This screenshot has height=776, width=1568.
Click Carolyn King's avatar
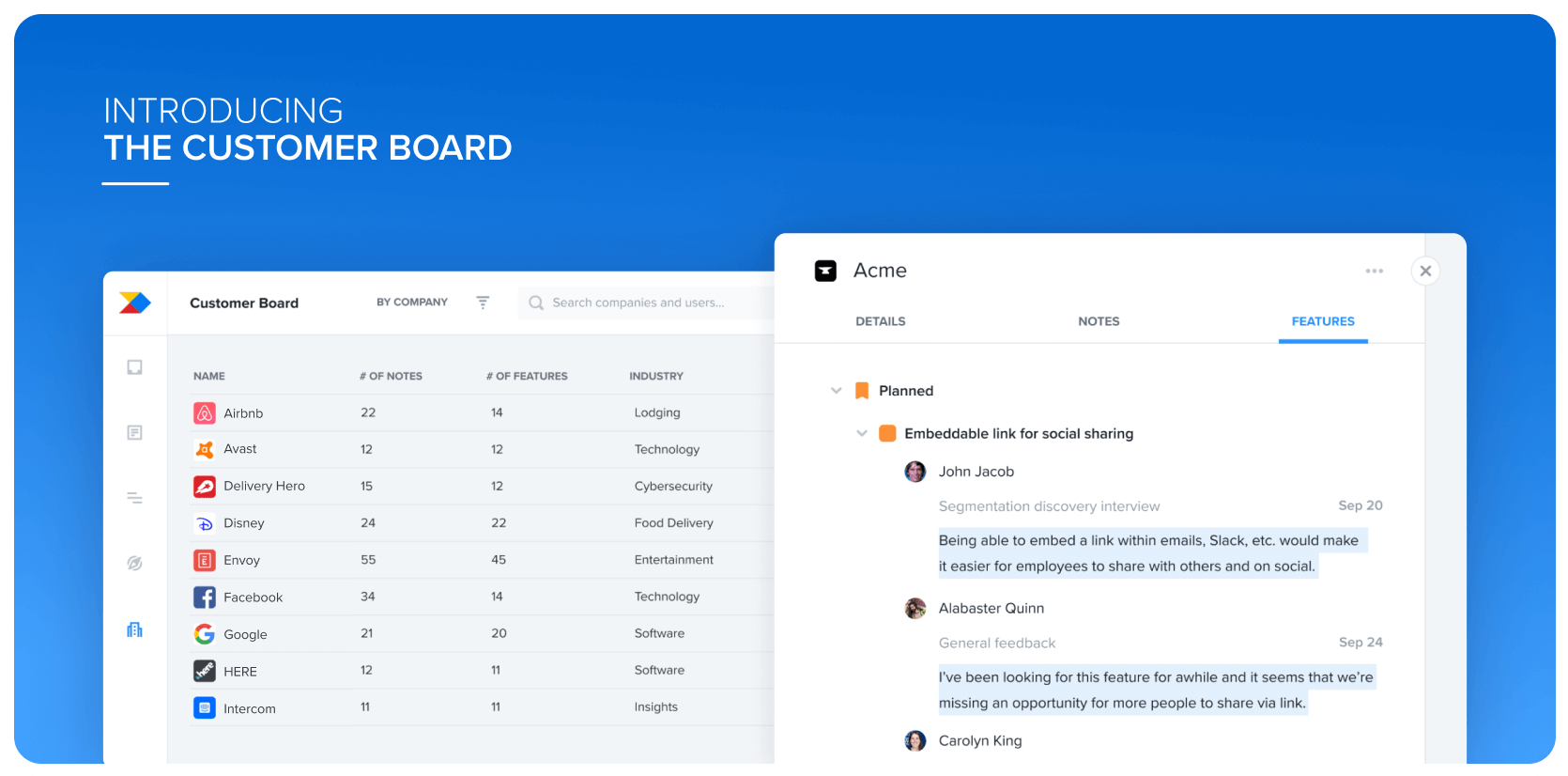915,741
